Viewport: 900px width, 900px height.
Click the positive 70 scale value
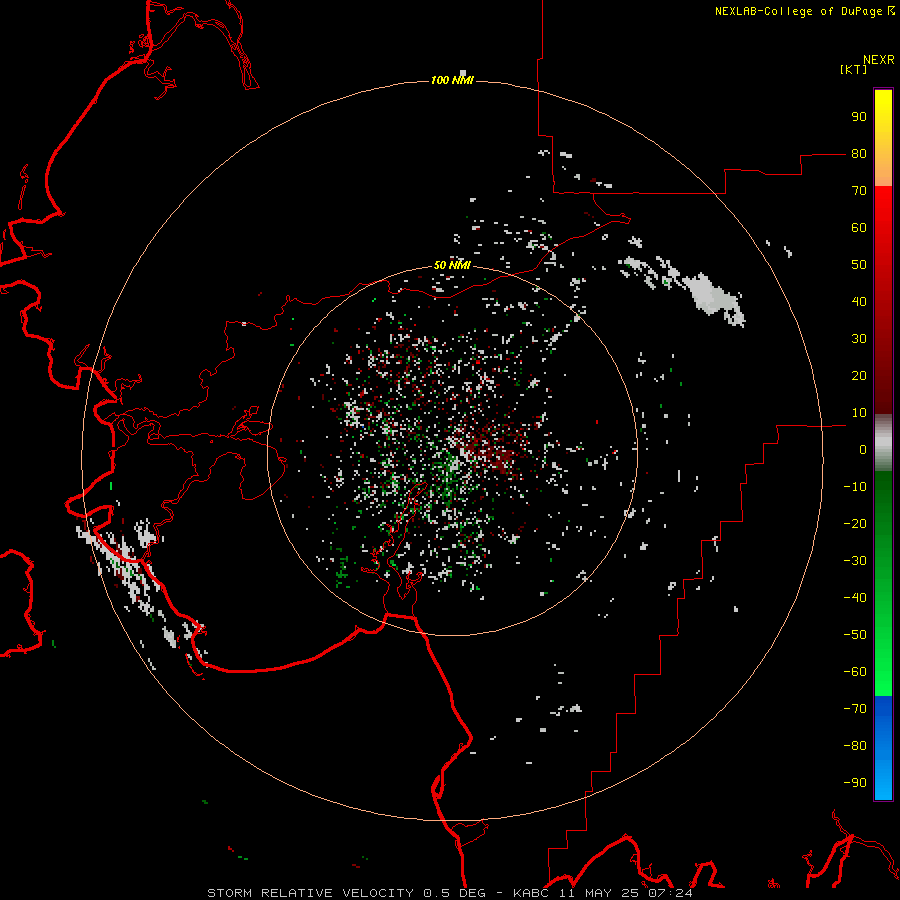[x=859, y=191]
